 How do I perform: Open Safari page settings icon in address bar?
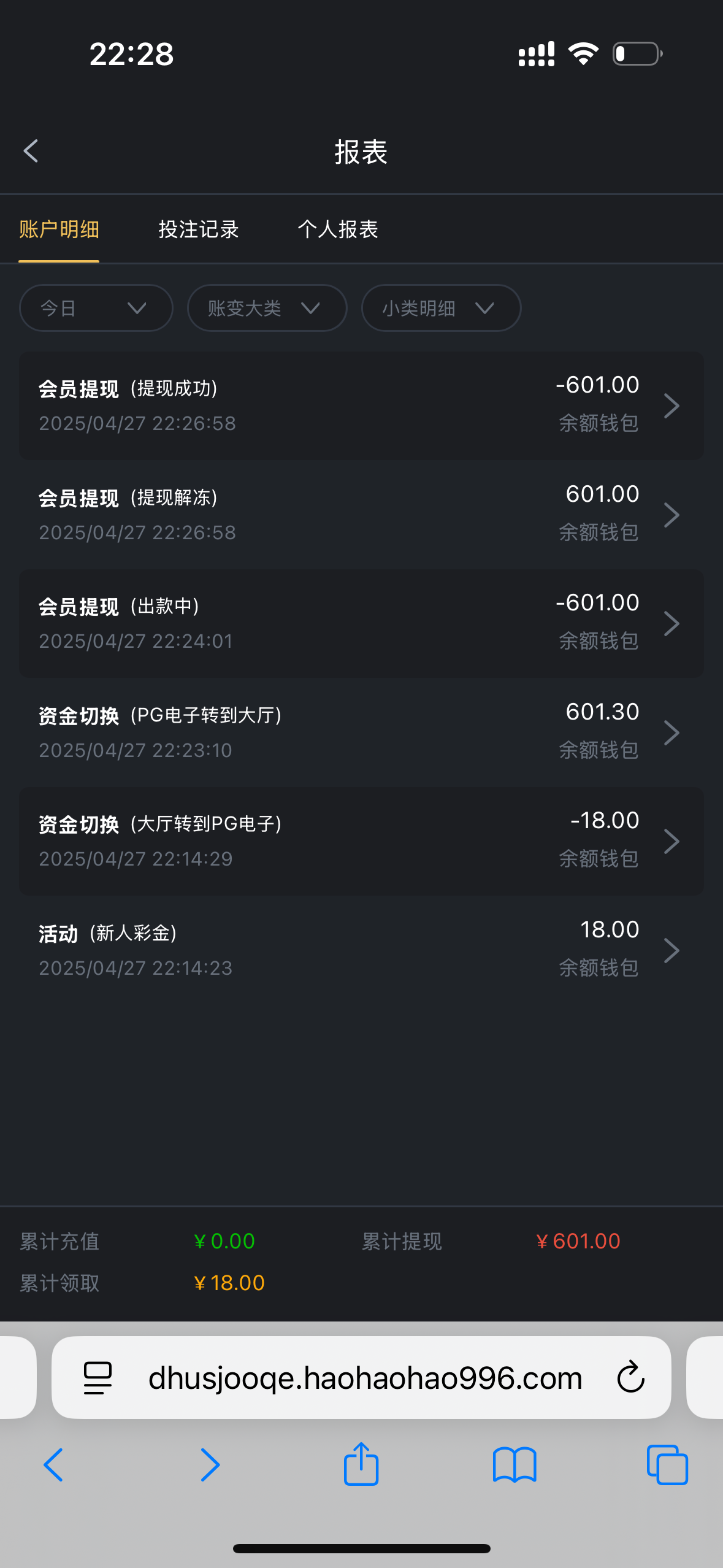(x=98, y=1378)
